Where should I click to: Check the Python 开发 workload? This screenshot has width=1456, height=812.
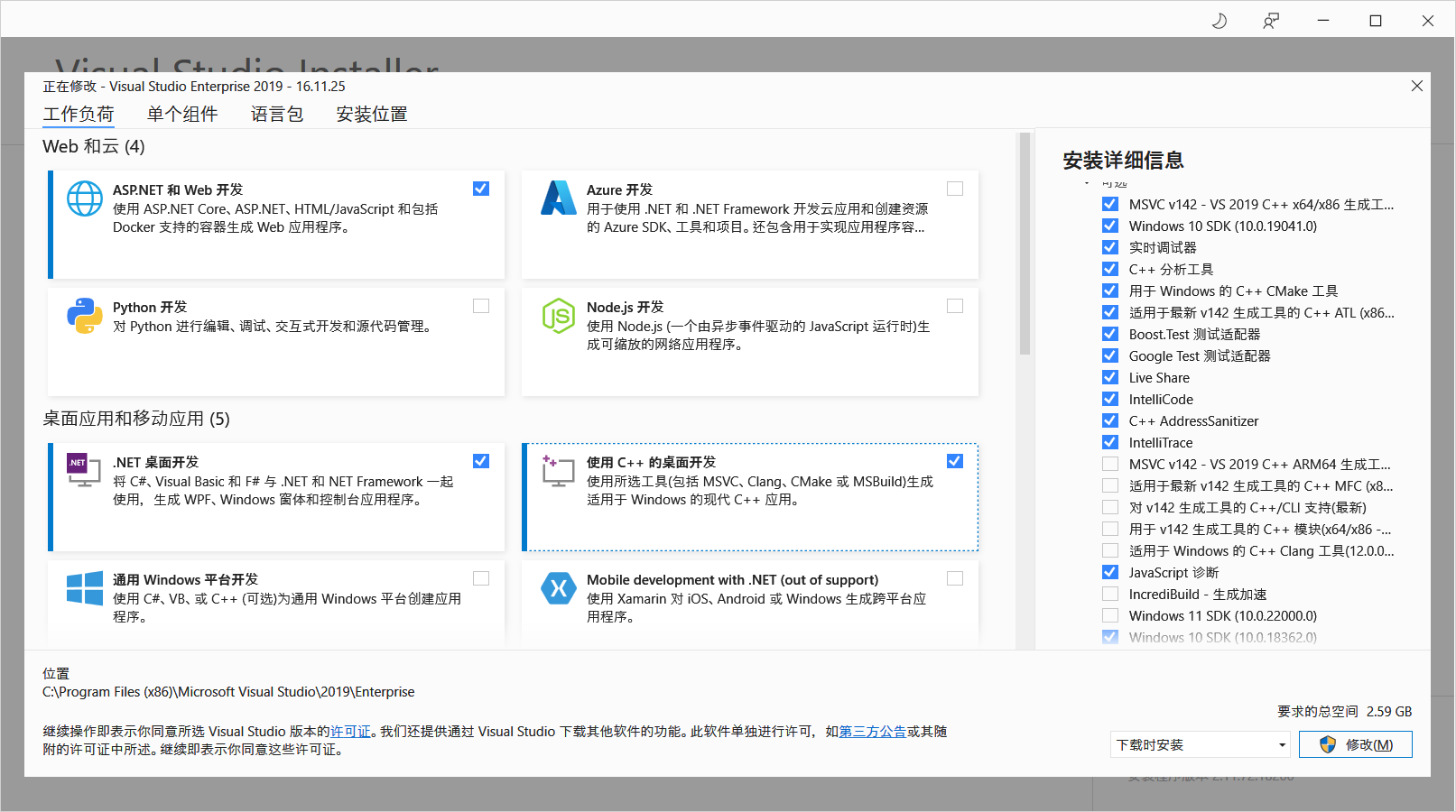click(x=481, y=306)
